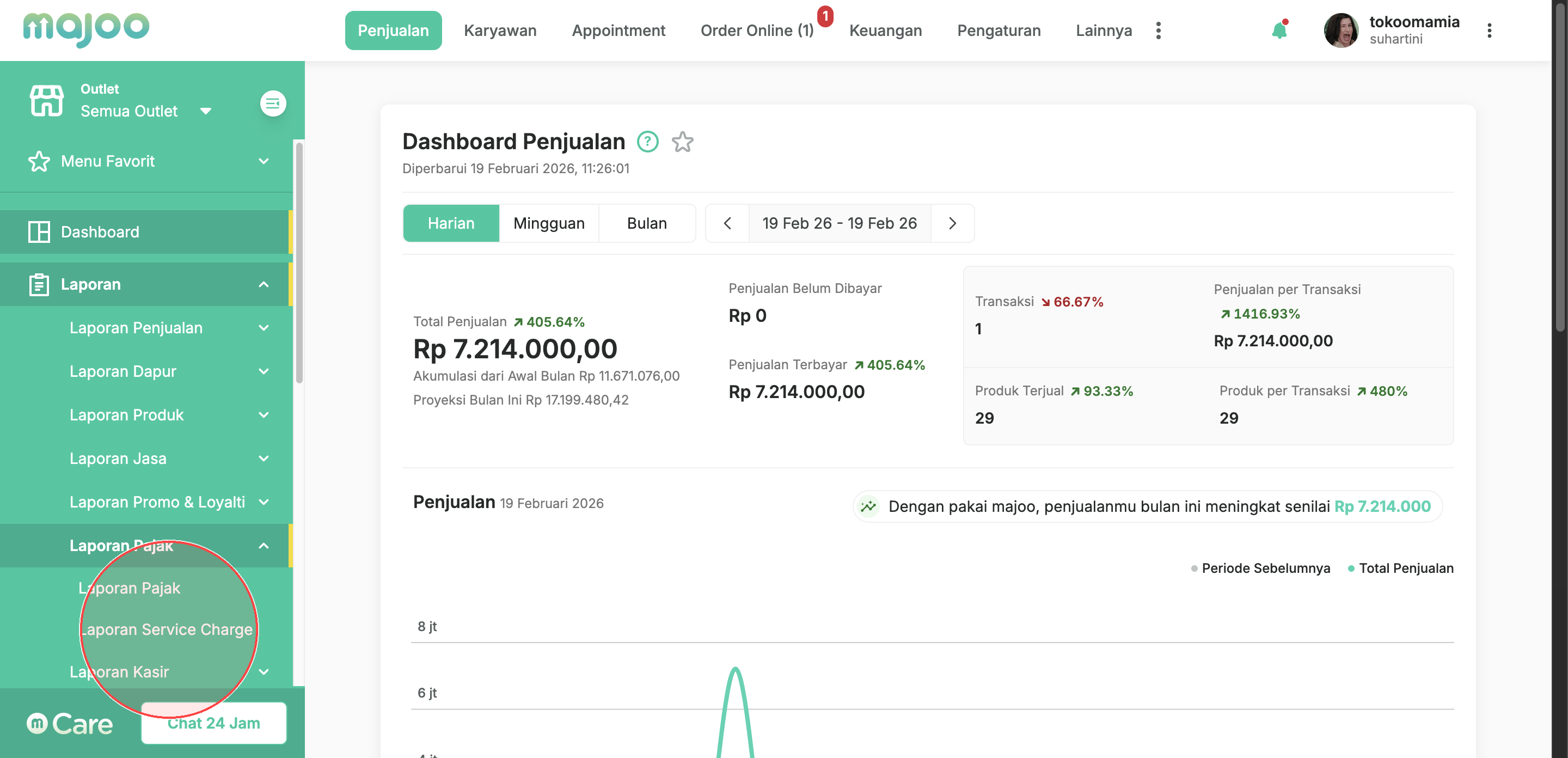Go to next date range arrow
1568x758 pixels.
pos(953,223)
